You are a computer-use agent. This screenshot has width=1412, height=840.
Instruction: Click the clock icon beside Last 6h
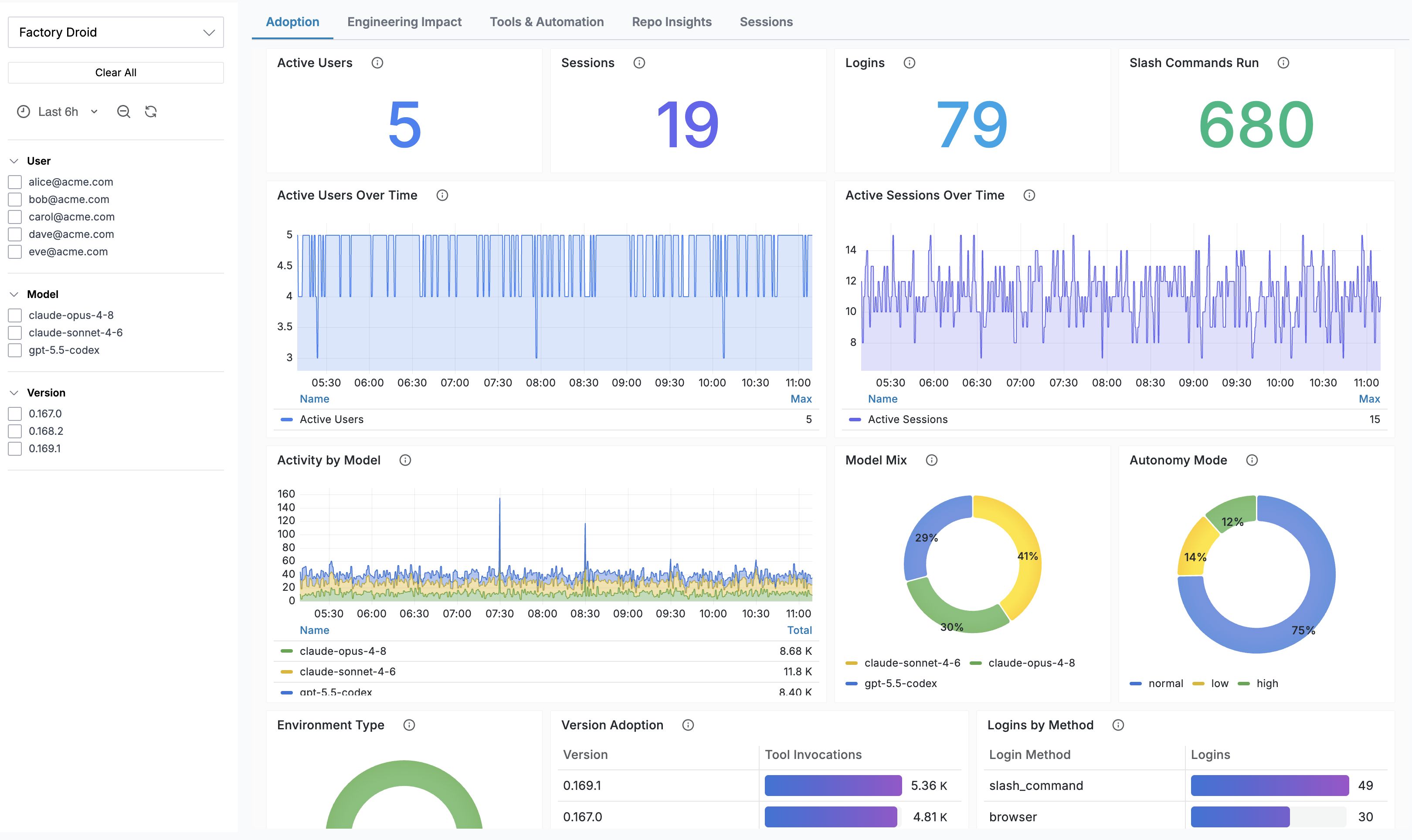(23, 112)
